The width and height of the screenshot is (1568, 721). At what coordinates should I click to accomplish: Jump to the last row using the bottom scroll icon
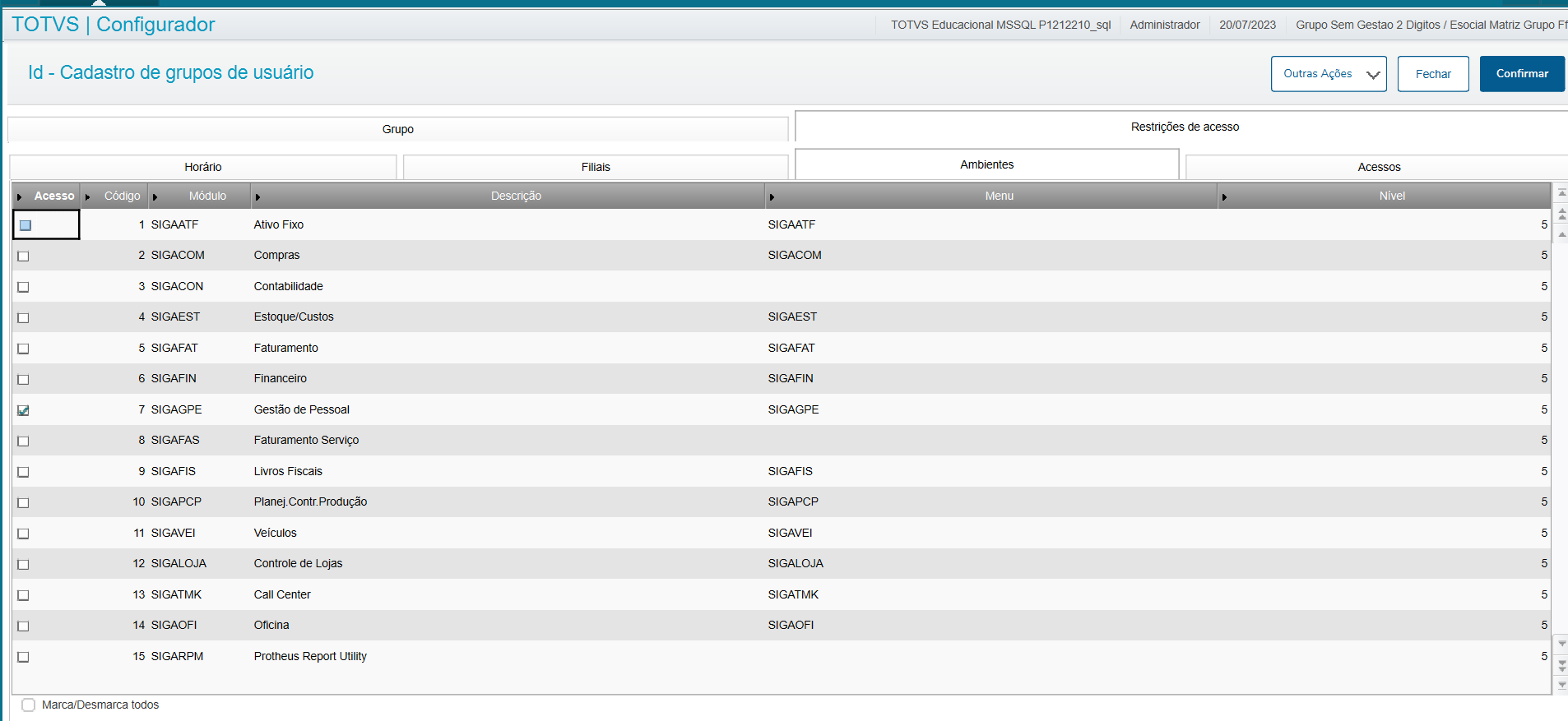(1562, 685)
